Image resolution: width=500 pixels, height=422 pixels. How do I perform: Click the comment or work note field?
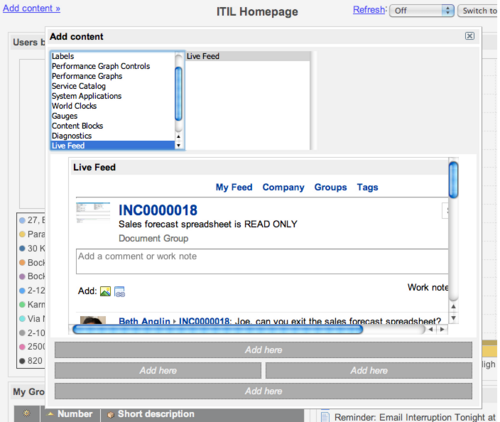pyautogui.click(x=262, y=261)
